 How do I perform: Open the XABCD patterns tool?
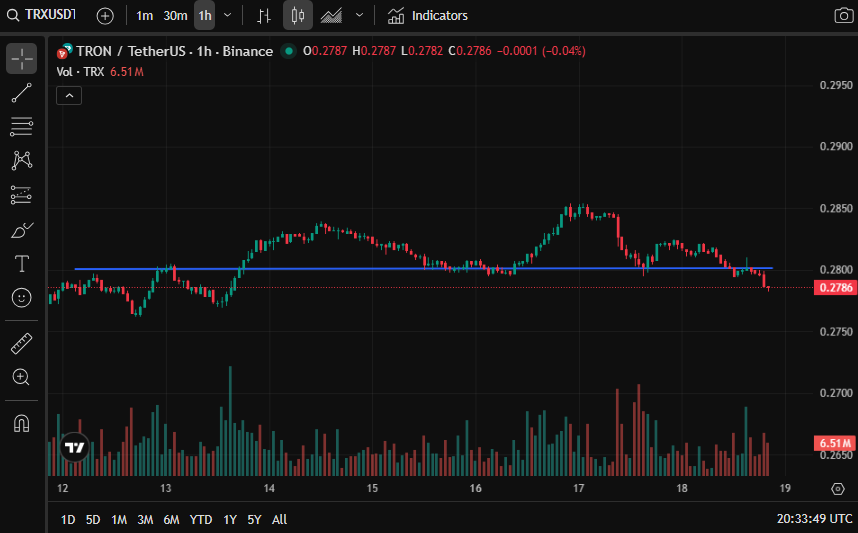click(x=21, y=160)
